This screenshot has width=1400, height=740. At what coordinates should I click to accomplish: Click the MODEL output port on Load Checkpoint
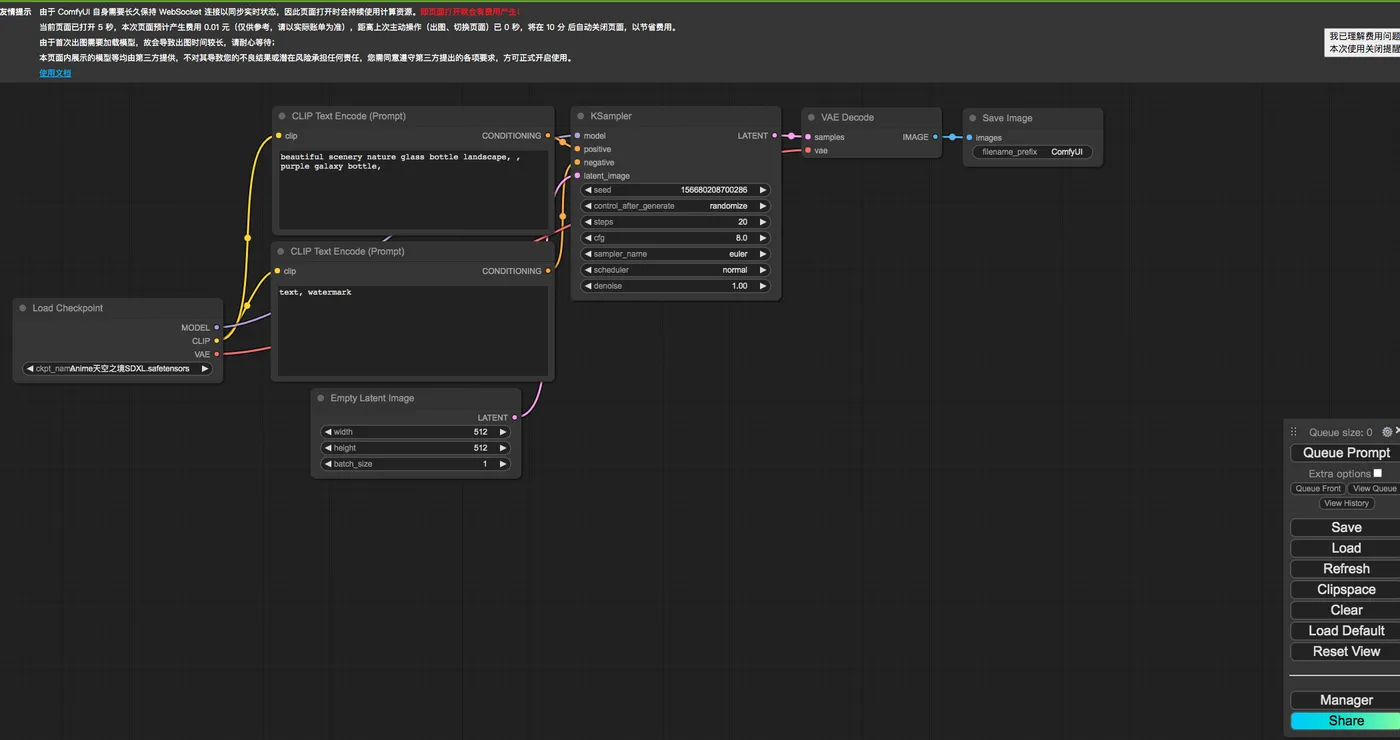click(x=216, y=327)
